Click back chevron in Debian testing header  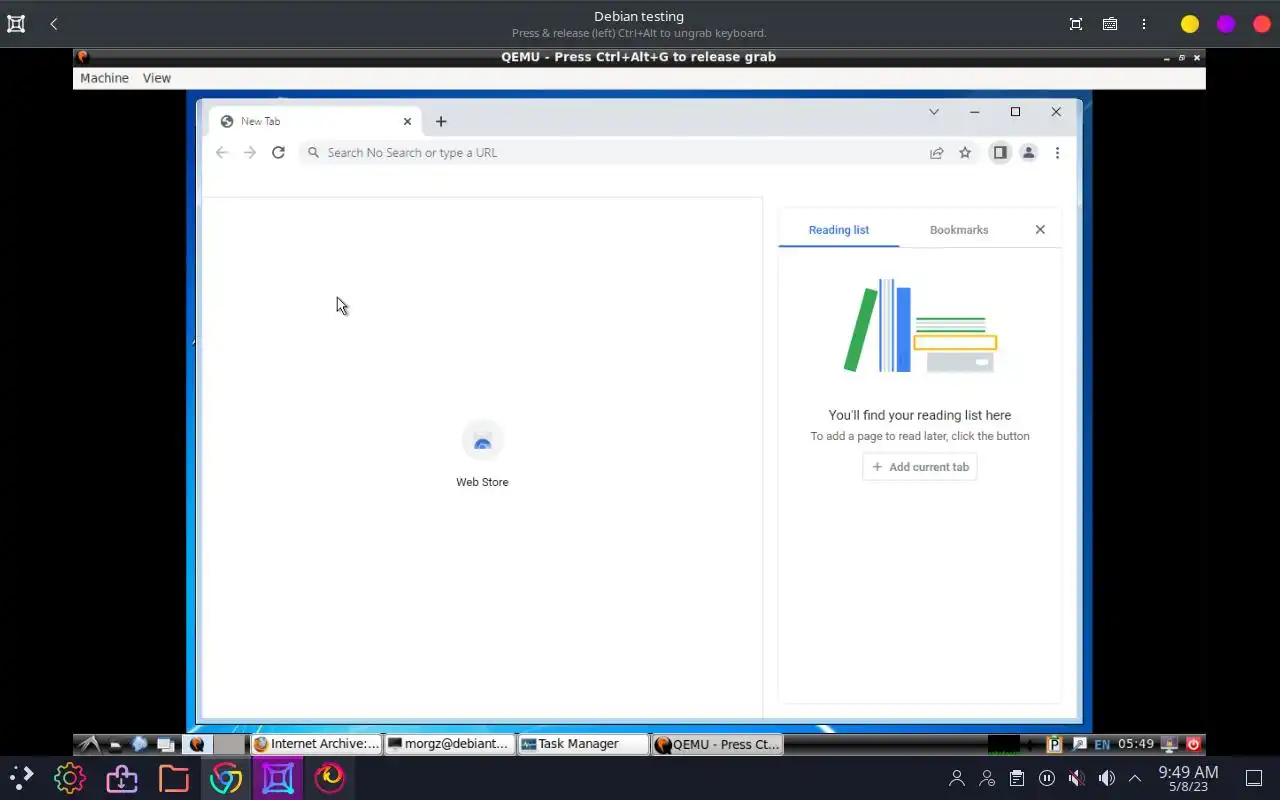coord(54,24)
